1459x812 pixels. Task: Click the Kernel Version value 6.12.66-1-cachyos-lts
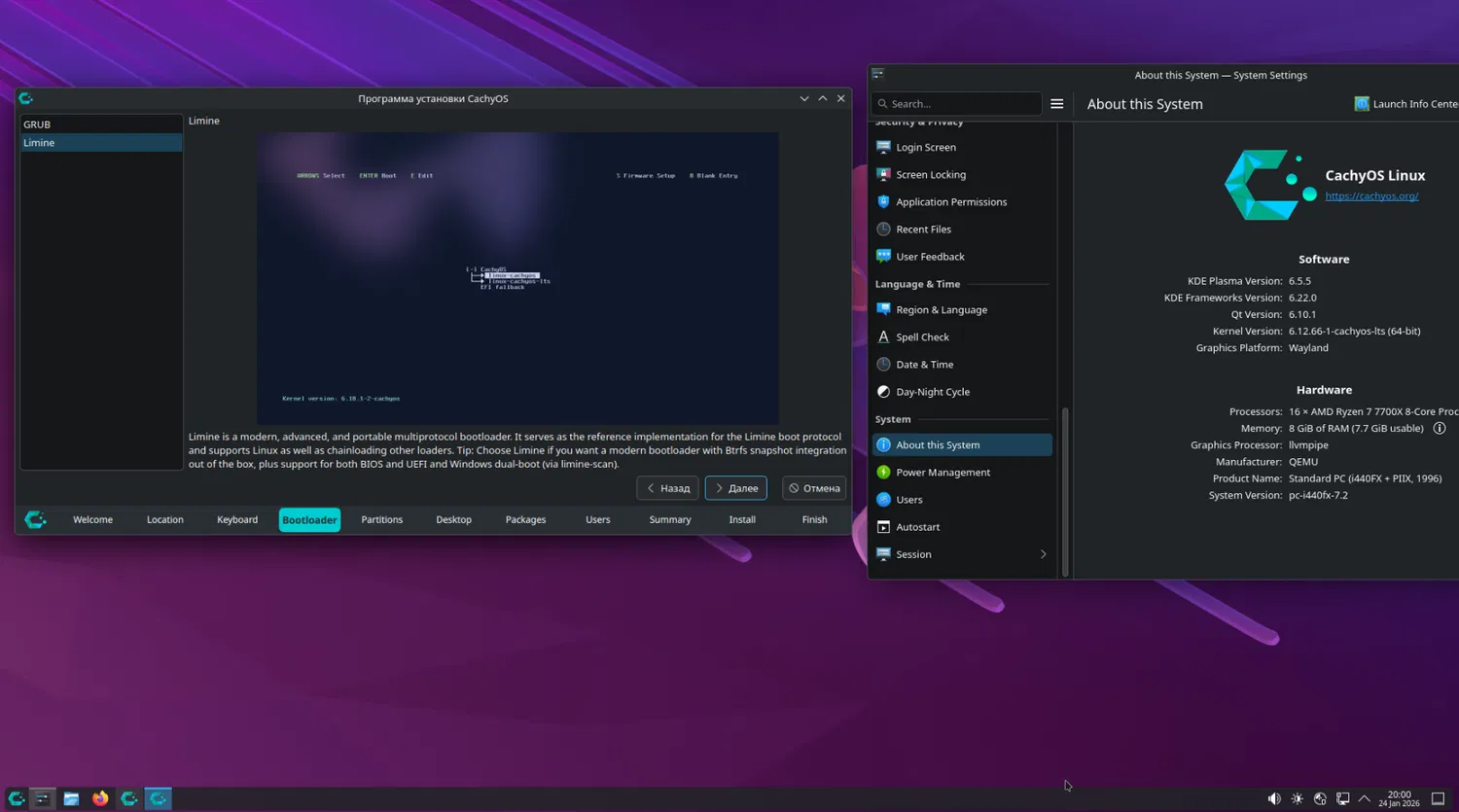[1355, 332]
